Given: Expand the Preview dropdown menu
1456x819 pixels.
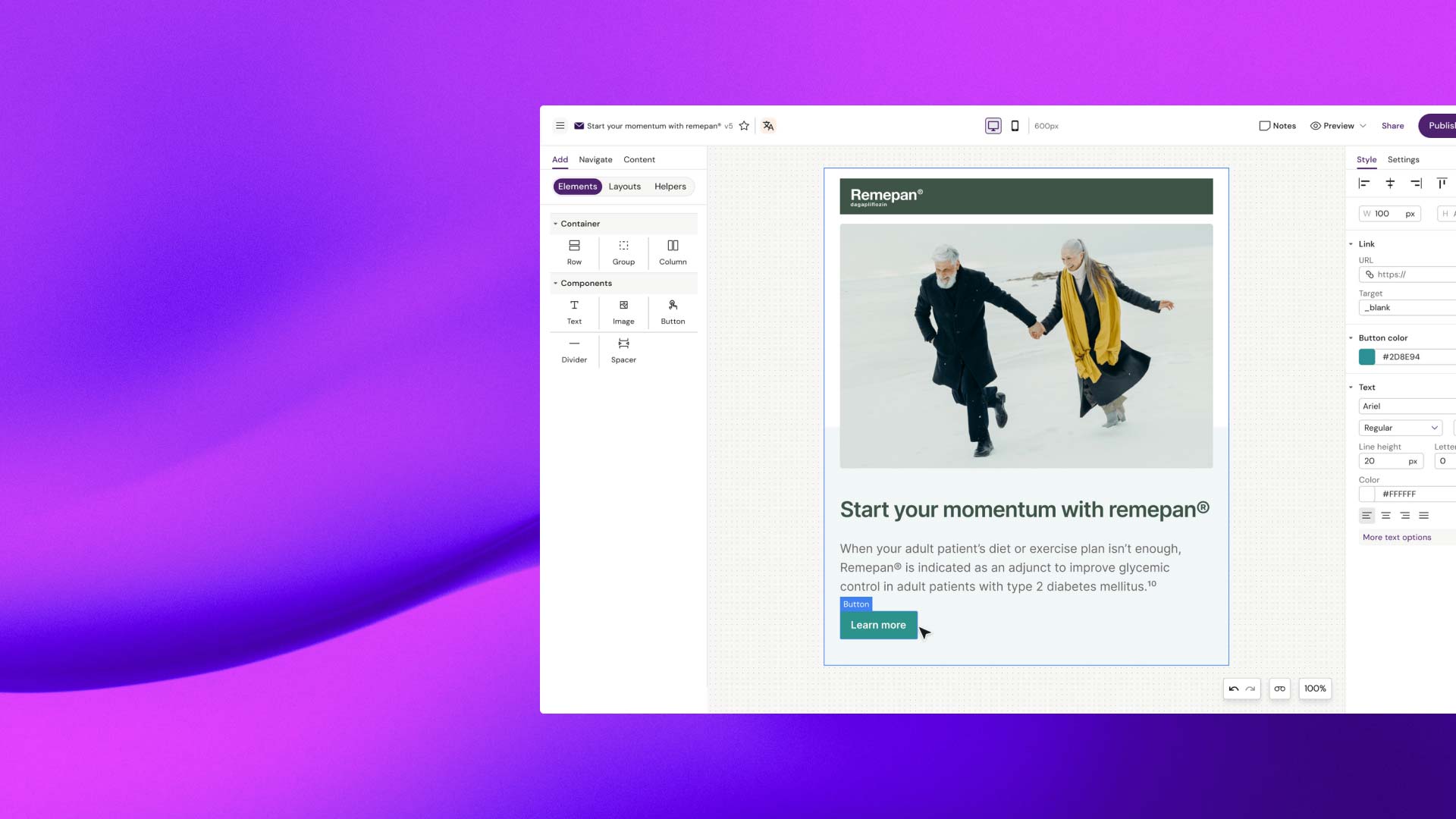Looking at the screenshot, I should click(1363, 126).
